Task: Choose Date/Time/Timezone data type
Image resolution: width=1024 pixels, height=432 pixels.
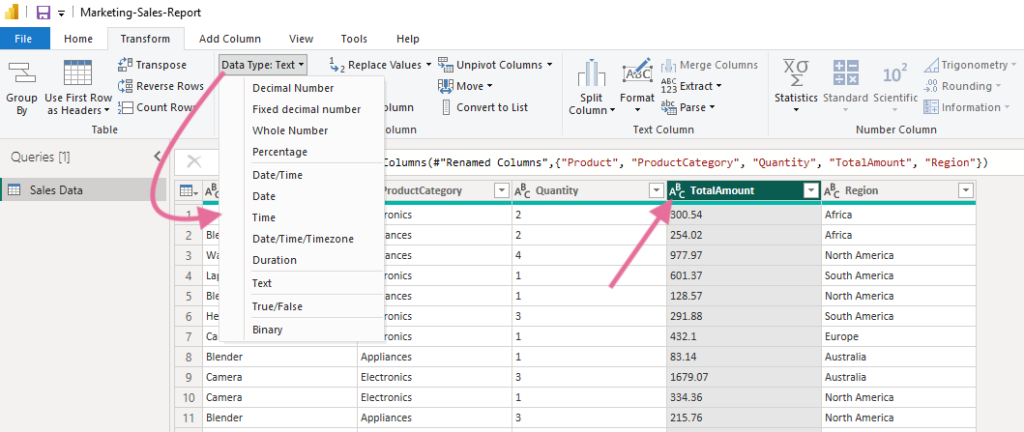Action: tap(302, 239)
